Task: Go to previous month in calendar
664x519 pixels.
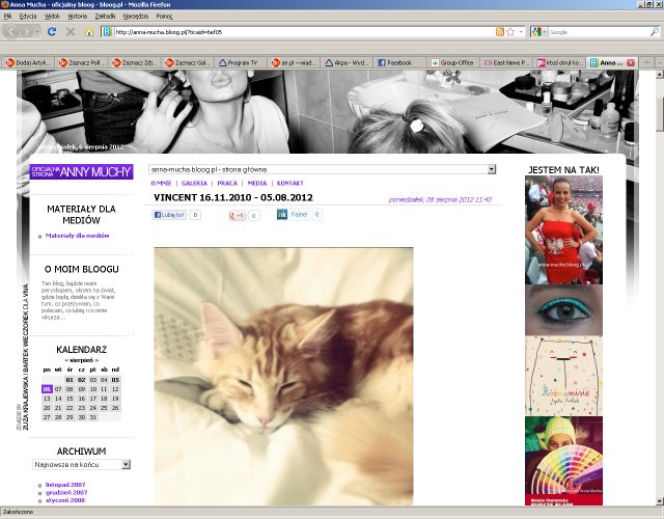Action: click(x=66, y=360)
